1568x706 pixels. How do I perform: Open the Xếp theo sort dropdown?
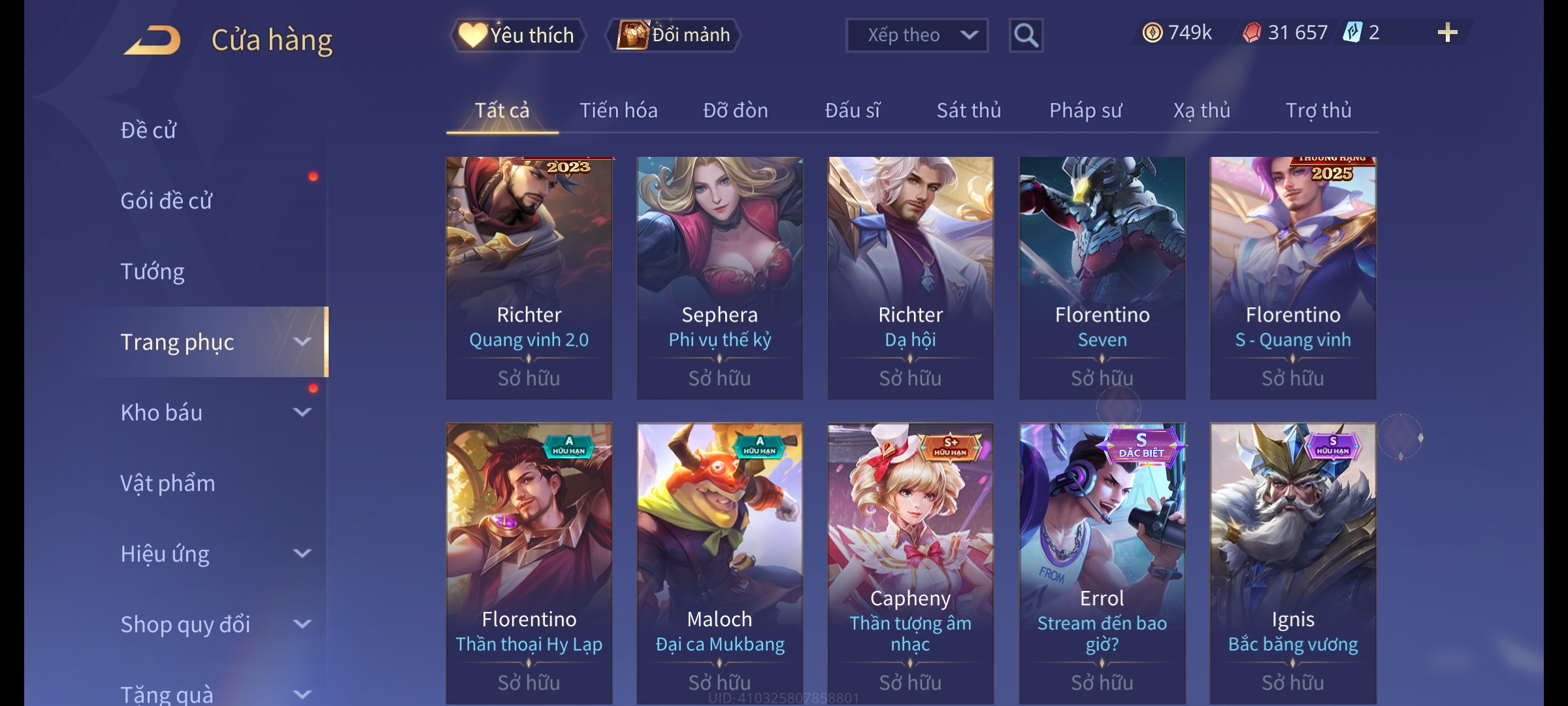[x=917, y=35]
